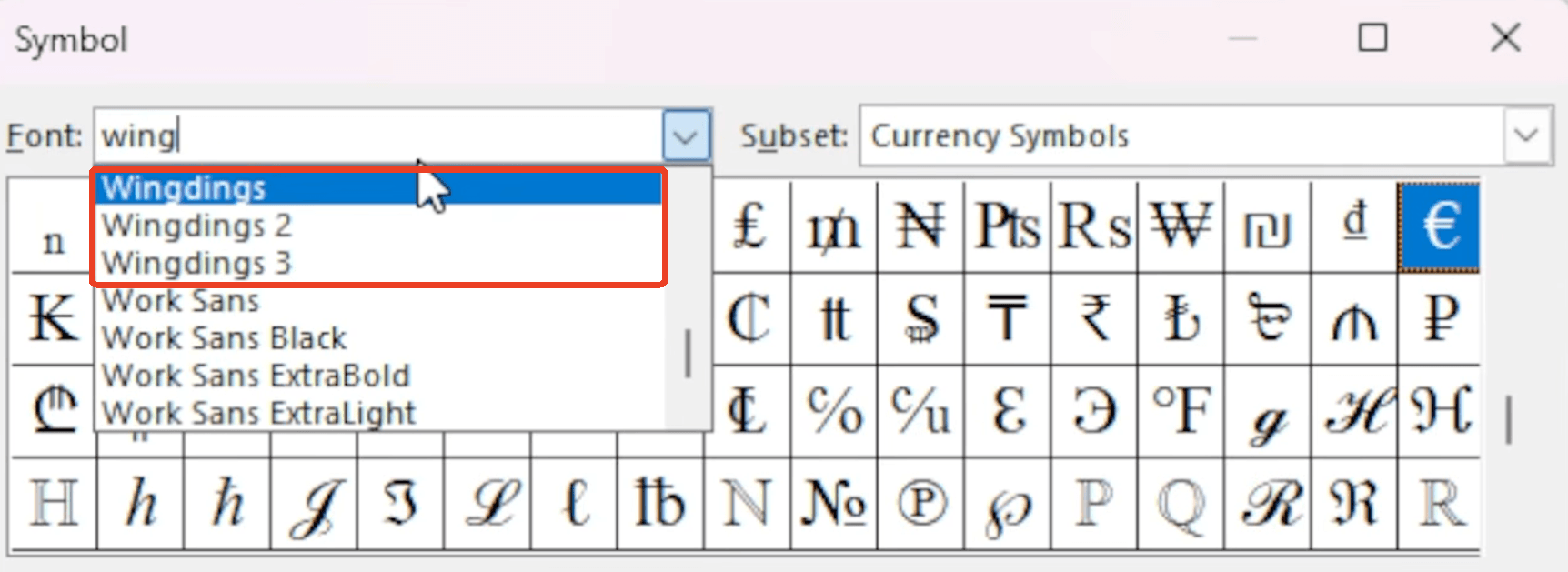Pick Work Sans ExtraBold font
This screenshot has width=1568, height=572.
pyautogui.click(x=379, y=376)
